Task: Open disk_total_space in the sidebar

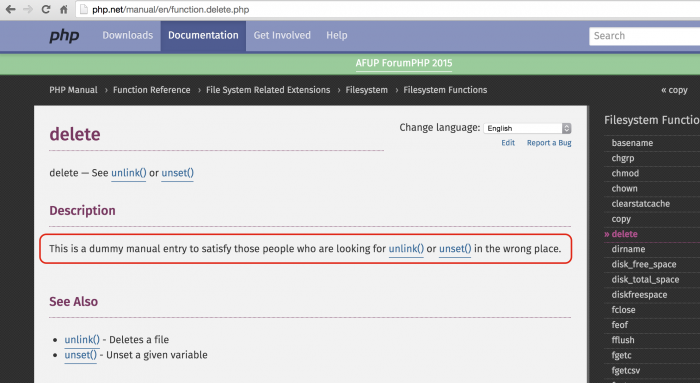Action: pyautogui.click(x=645, y=279)
